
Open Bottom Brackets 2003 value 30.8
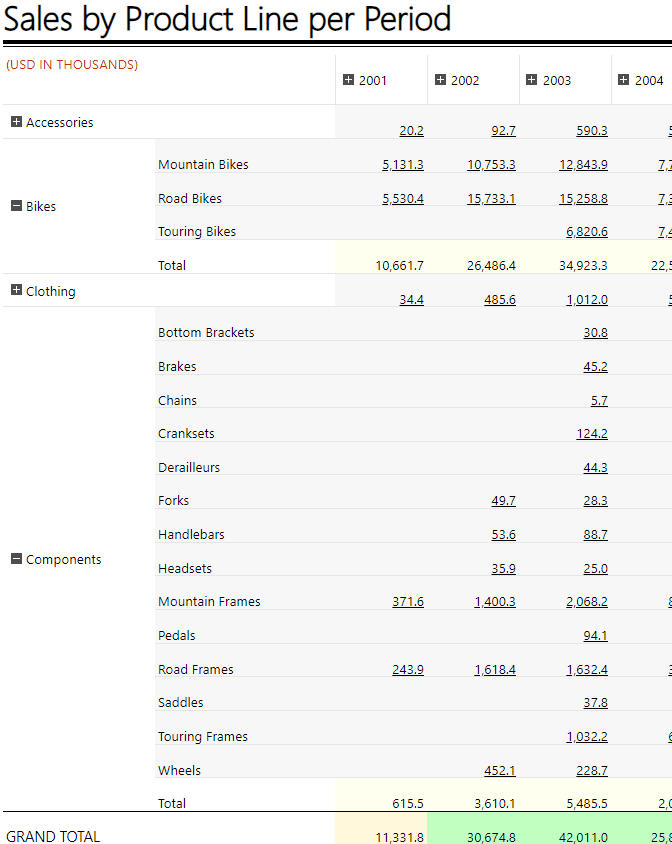pyautogui.click(x=596, y=333)
